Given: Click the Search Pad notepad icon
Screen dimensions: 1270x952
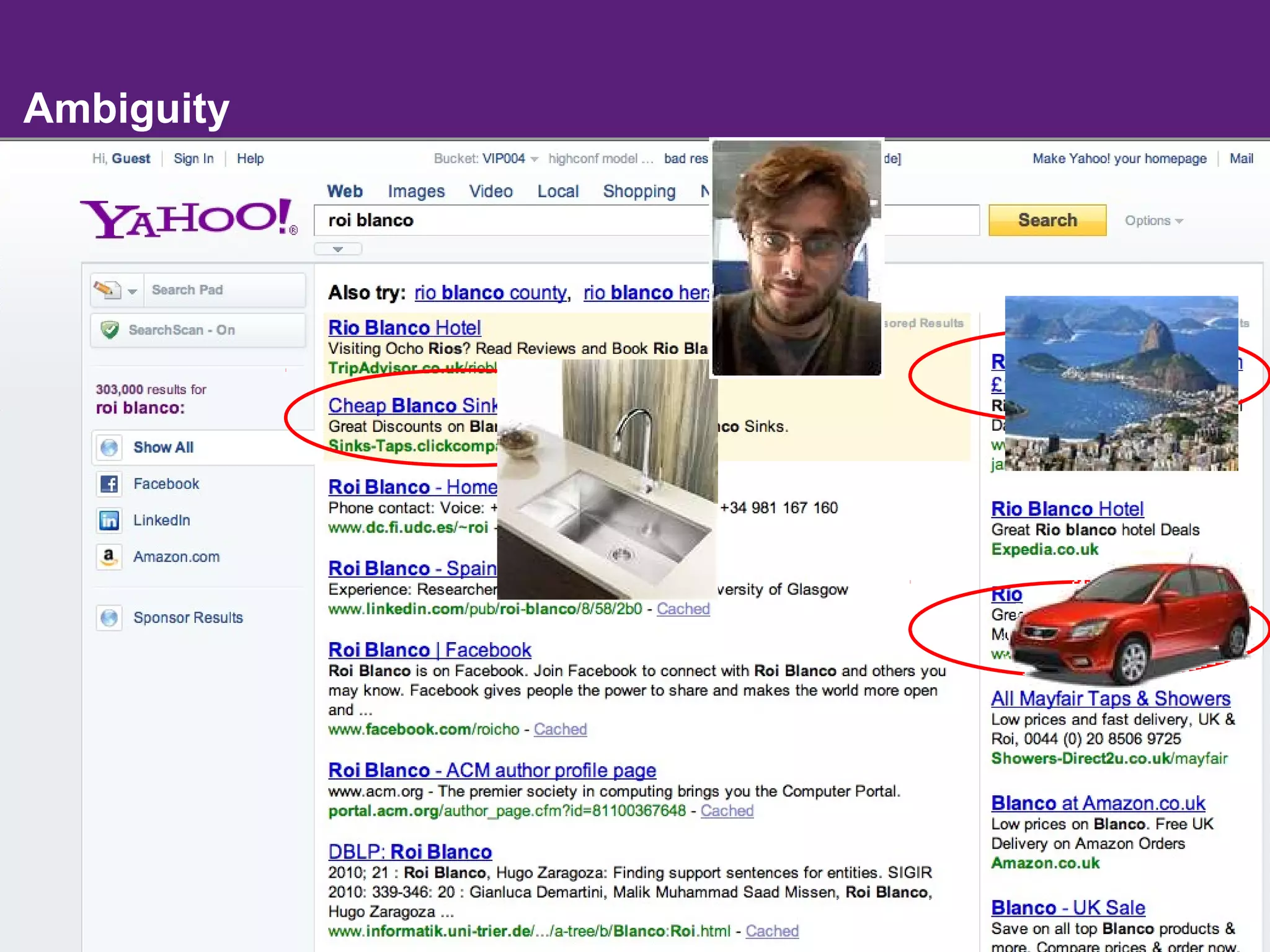Looking at the screenshot, I should [x=107, y=289].
